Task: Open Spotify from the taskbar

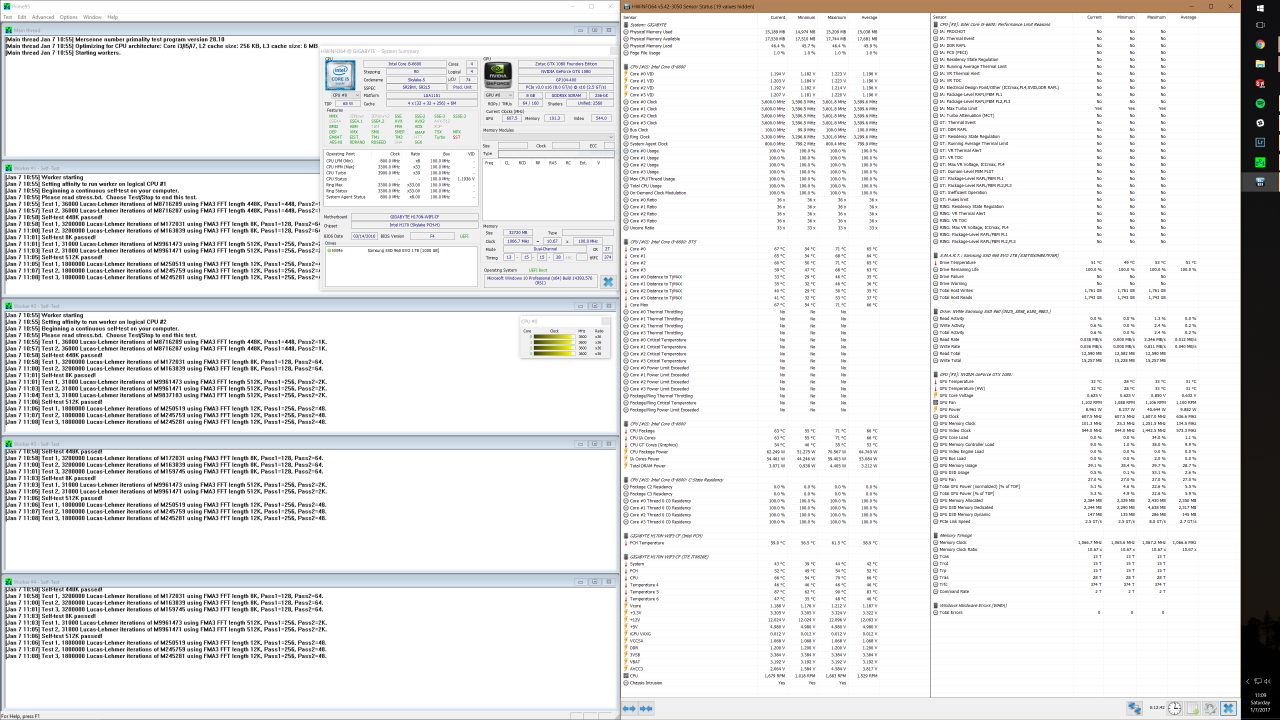Action: pyautogui.click(x=1260, y=103)
